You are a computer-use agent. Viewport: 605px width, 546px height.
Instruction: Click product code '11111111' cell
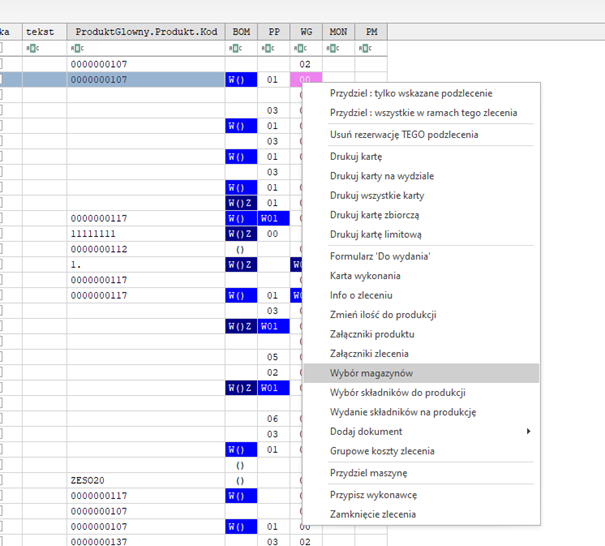[146, 234]
